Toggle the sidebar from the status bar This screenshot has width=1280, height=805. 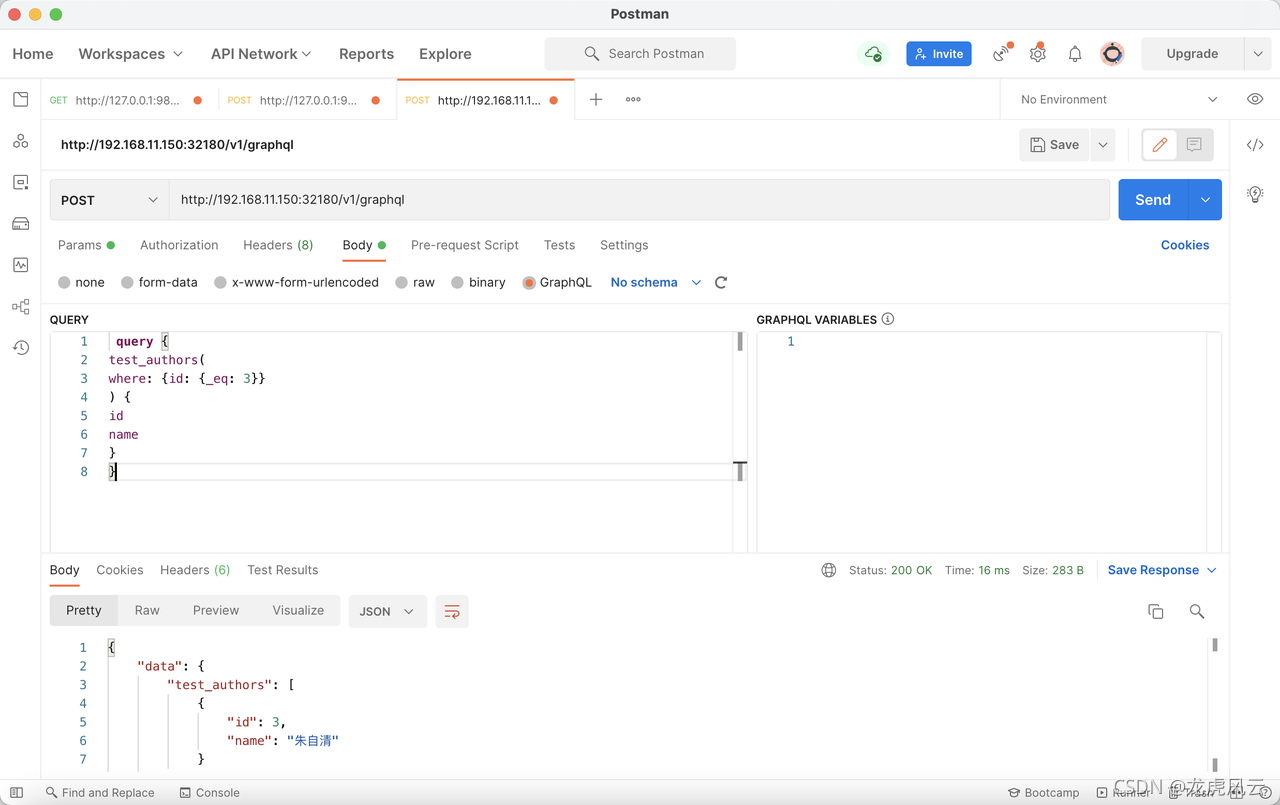pos(17,793)
